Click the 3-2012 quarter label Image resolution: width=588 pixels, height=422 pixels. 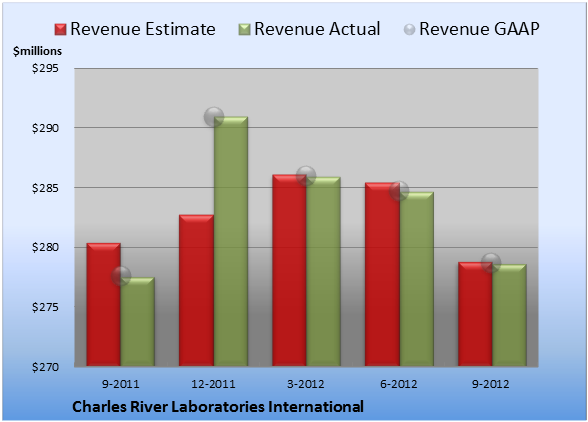point(306,384)
